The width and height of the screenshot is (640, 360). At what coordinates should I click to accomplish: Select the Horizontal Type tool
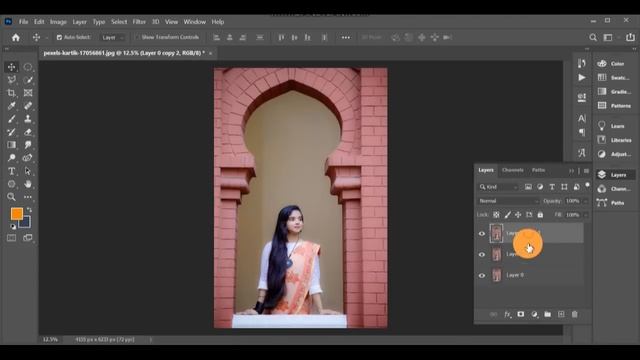tap(11, 171)
